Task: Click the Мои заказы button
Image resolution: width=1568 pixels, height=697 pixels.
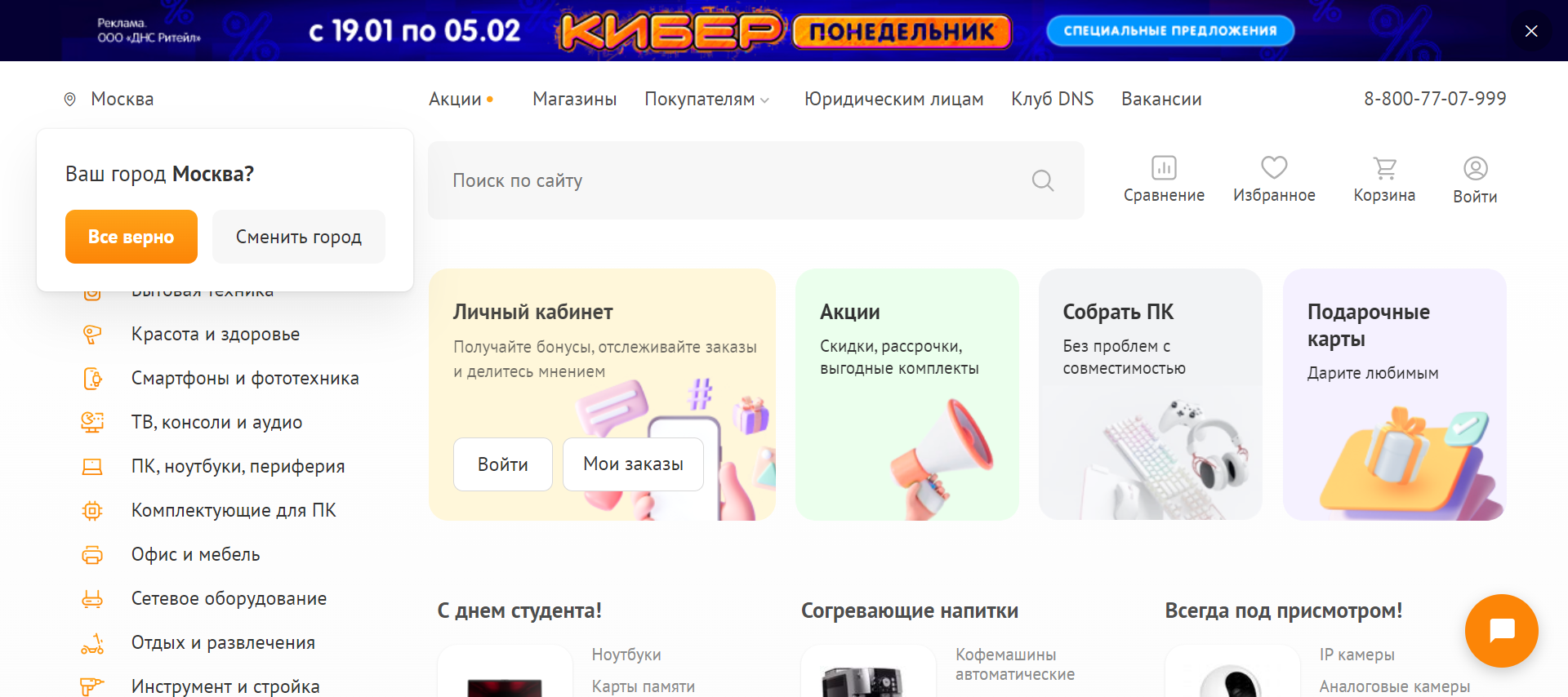Action: click(633, 464)
